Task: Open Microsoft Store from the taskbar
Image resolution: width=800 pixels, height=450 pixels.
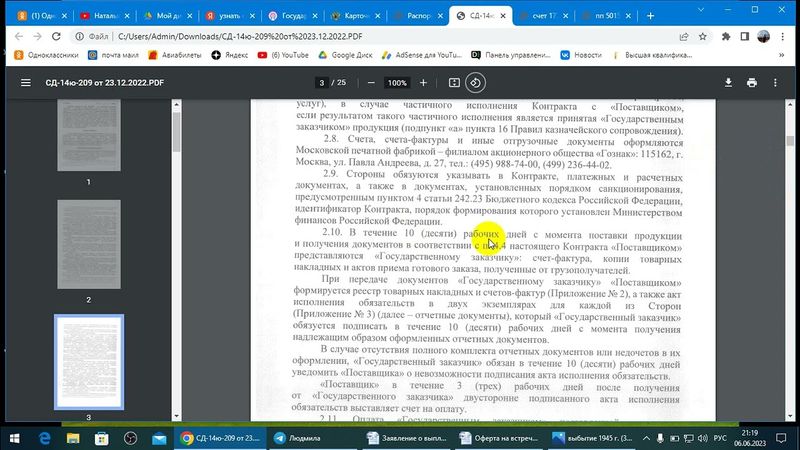Action: pyautogui.click(x=102, y=438)
